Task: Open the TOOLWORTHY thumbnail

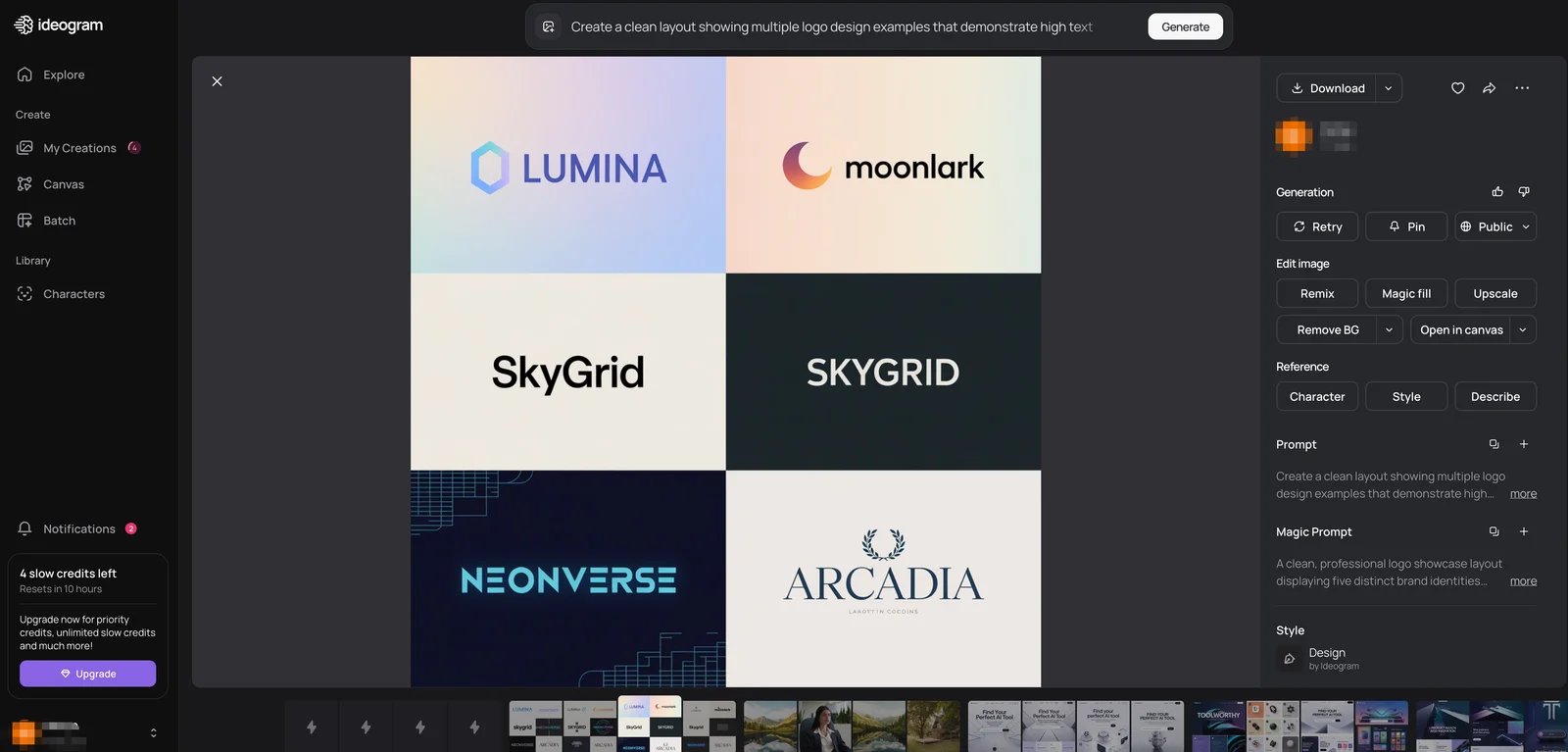Action: tap(1218, 727)
